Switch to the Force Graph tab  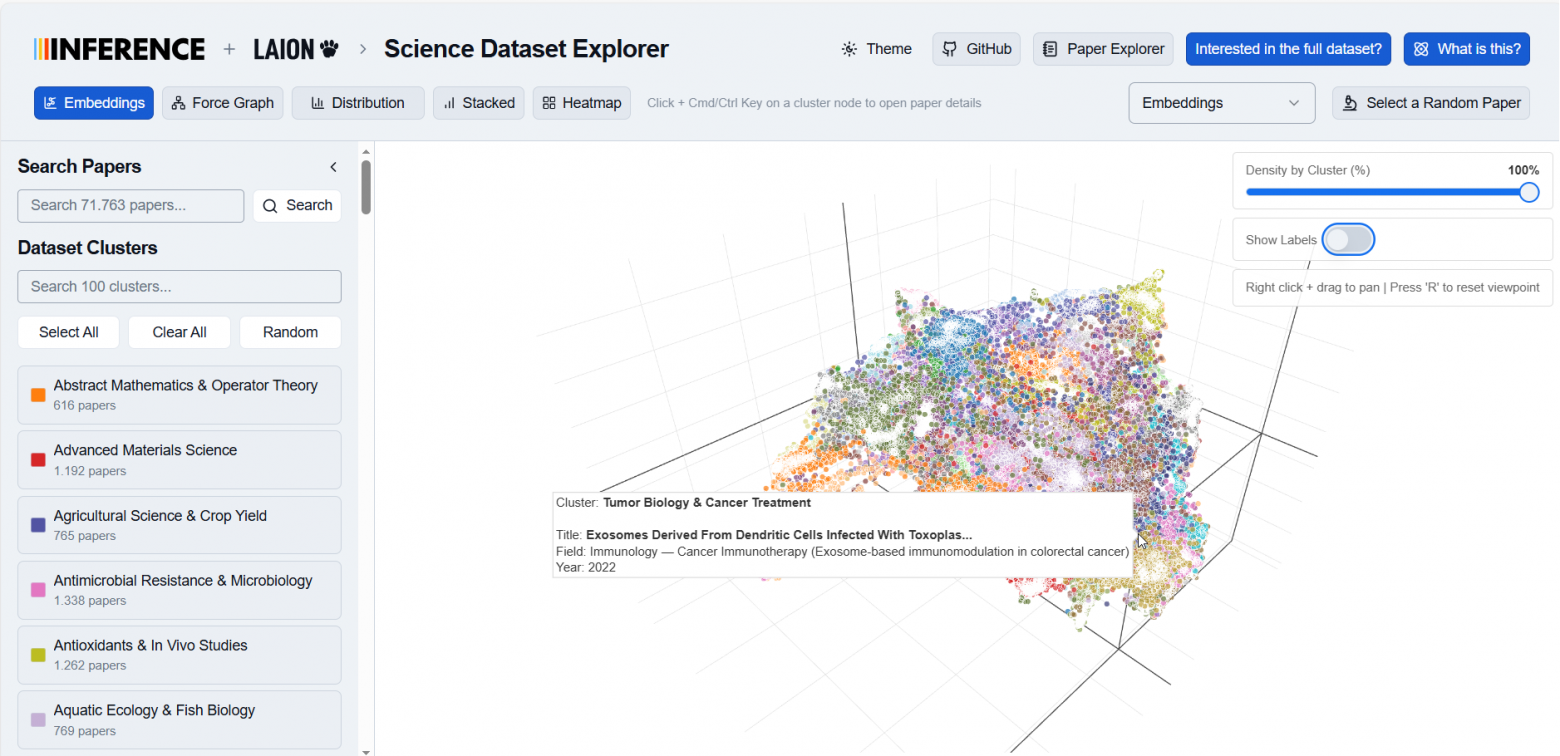tap(222, 103)
